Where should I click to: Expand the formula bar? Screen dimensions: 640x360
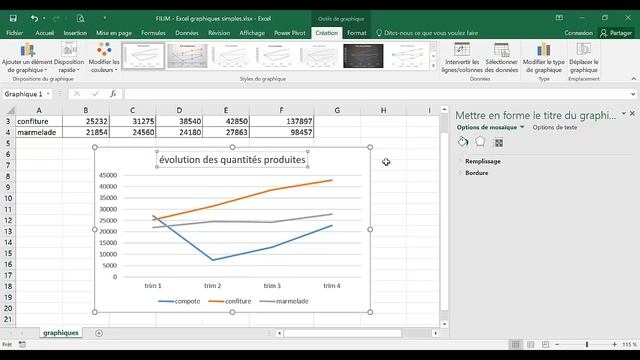click(x=633, y=94)
